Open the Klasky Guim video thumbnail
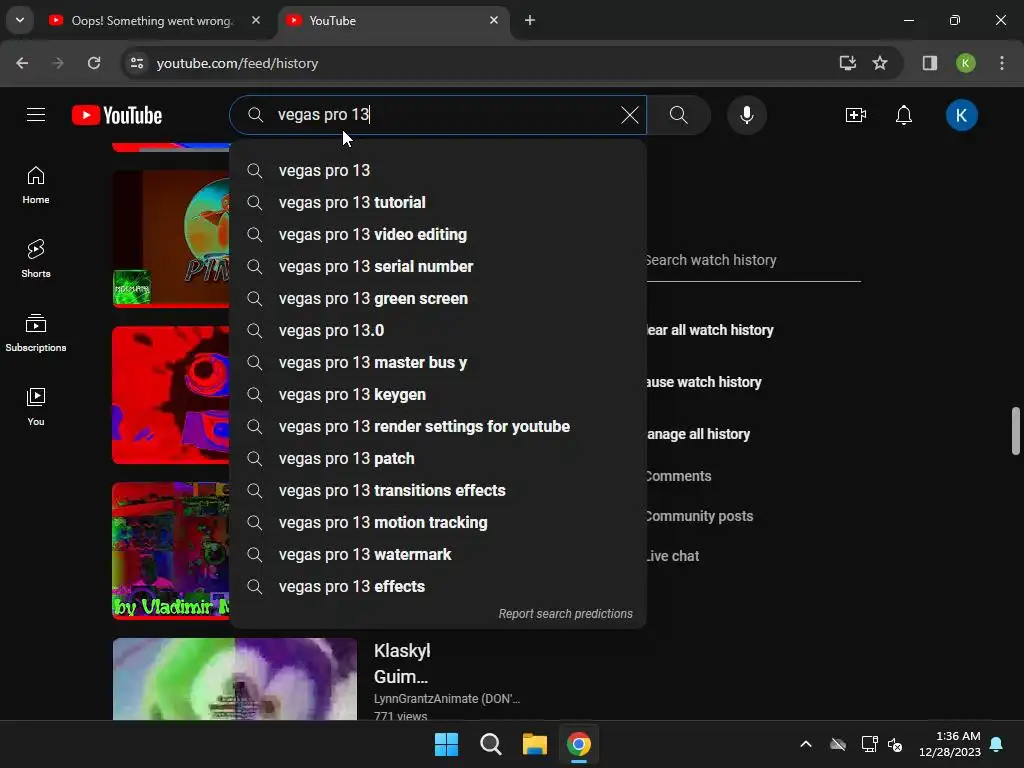This screenshot has height=768, width=1024. pos(234,679)
